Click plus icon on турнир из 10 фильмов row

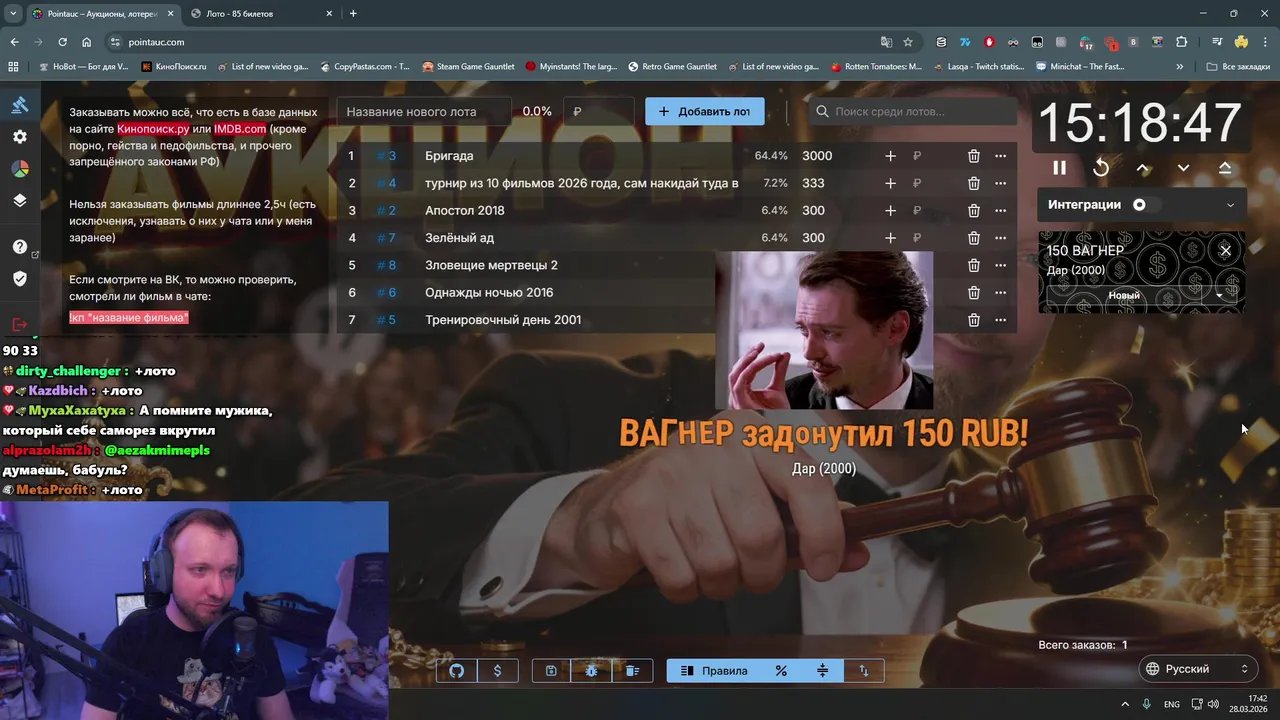click(x=890, y=183)
